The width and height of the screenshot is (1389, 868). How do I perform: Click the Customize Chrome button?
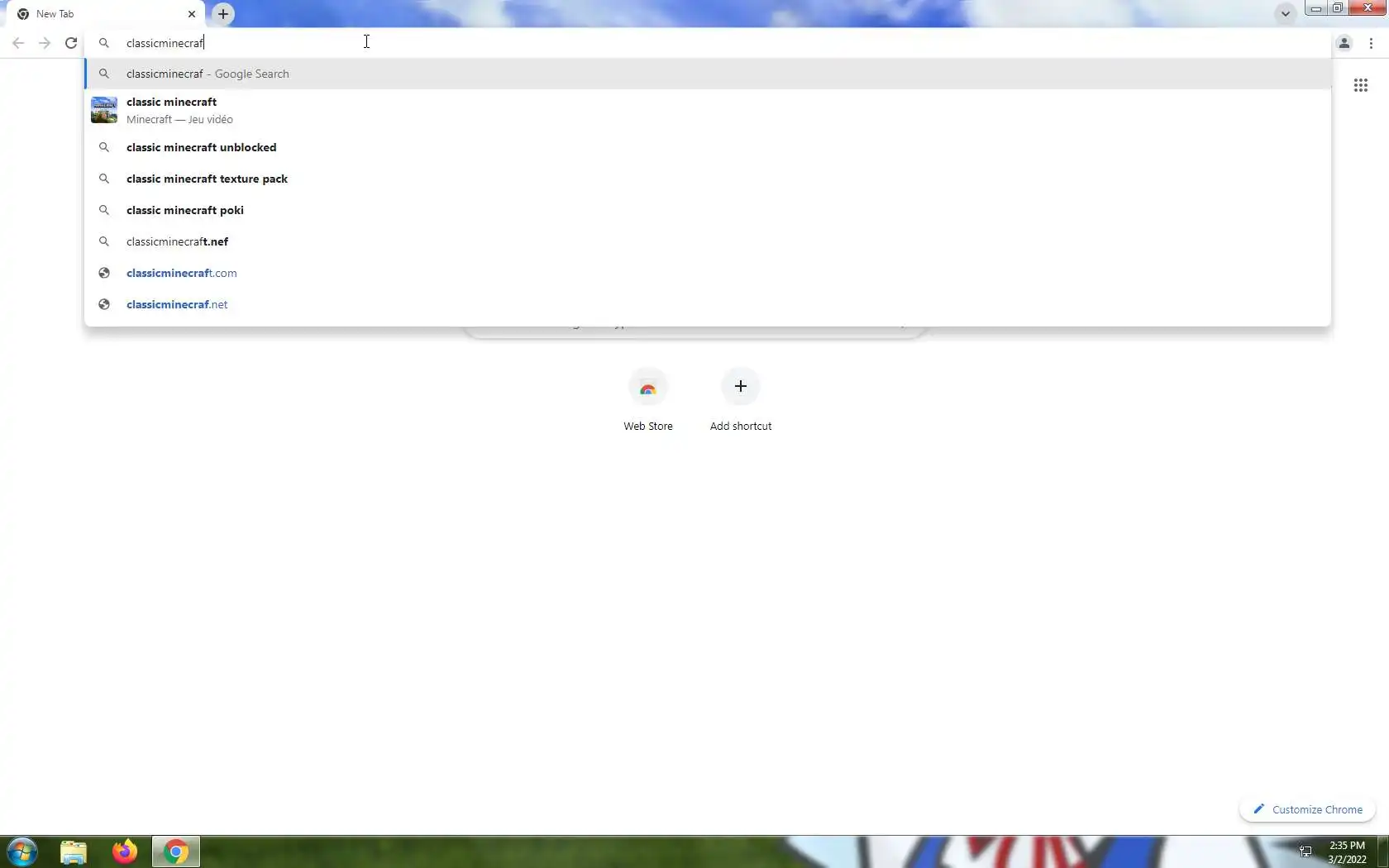click(x=1307, y=809)
